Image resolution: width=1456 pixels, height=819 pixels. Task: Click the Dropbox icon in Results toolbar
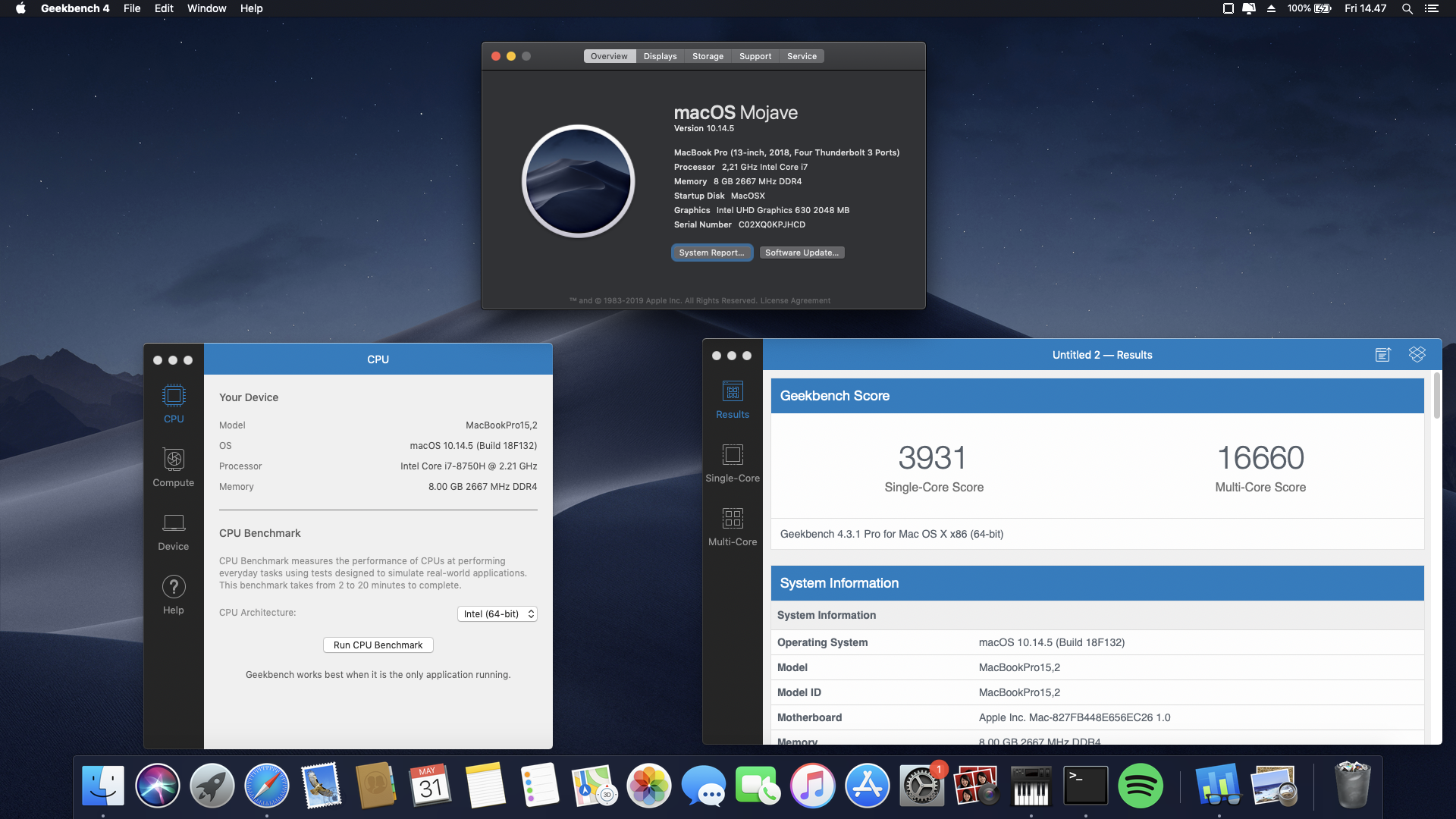pyautogui.click(x=1417, y=354)
